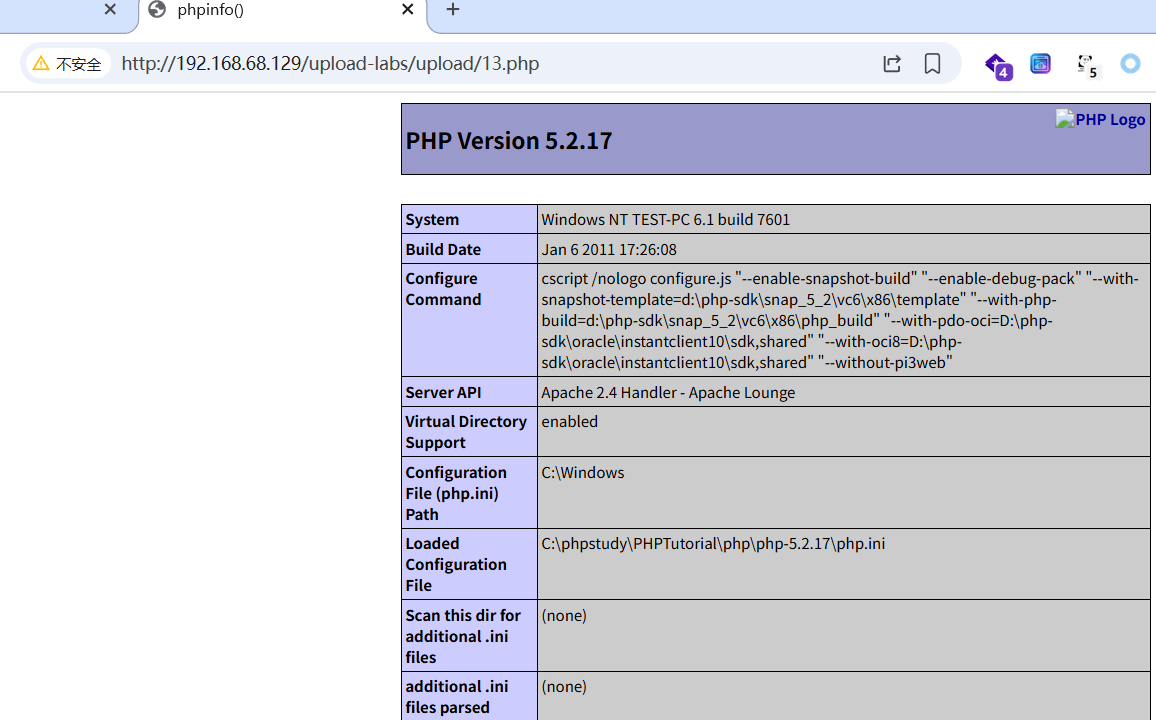Click the Server API label cell
Screen dimensions: 1156x720
click(x=470, y=392)
